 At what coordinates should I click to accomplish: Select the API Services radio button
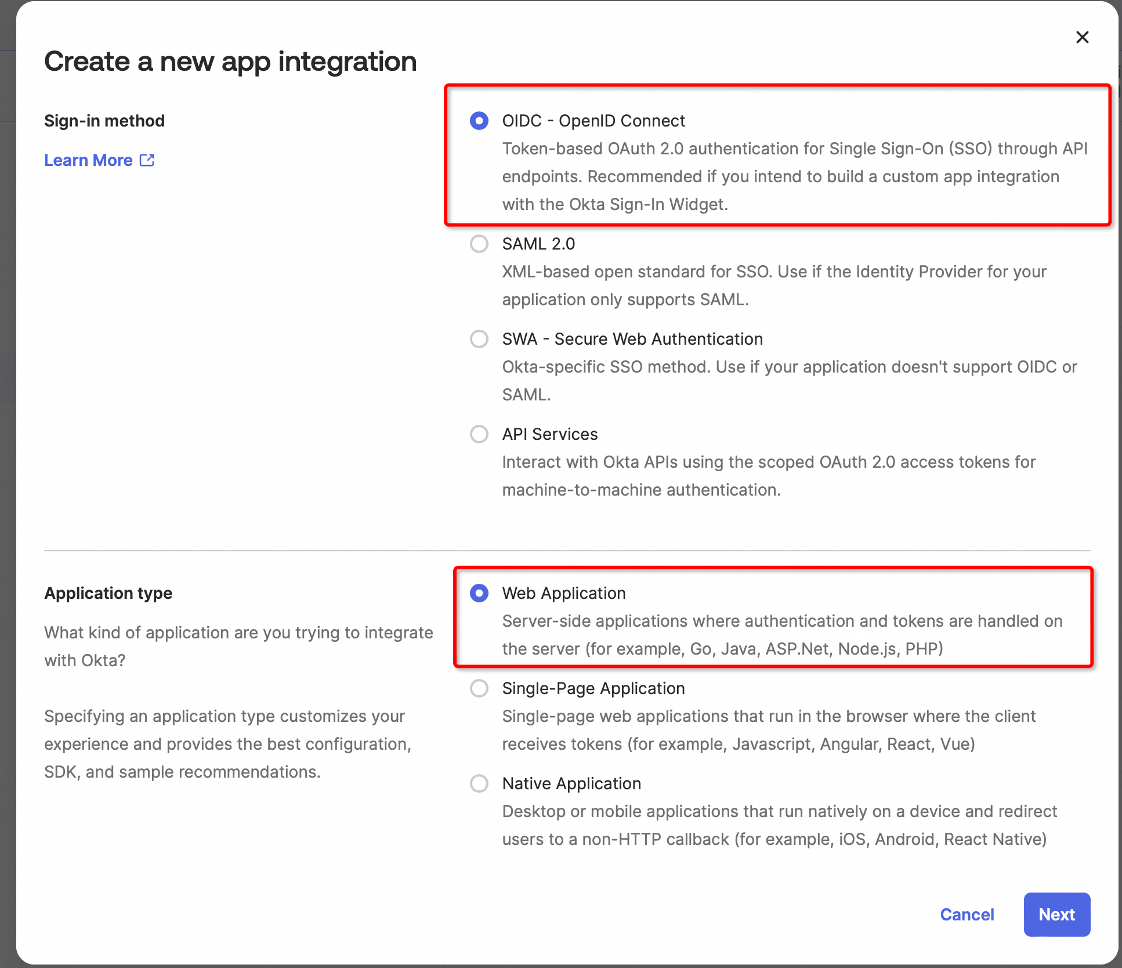[x=479, y=434]
